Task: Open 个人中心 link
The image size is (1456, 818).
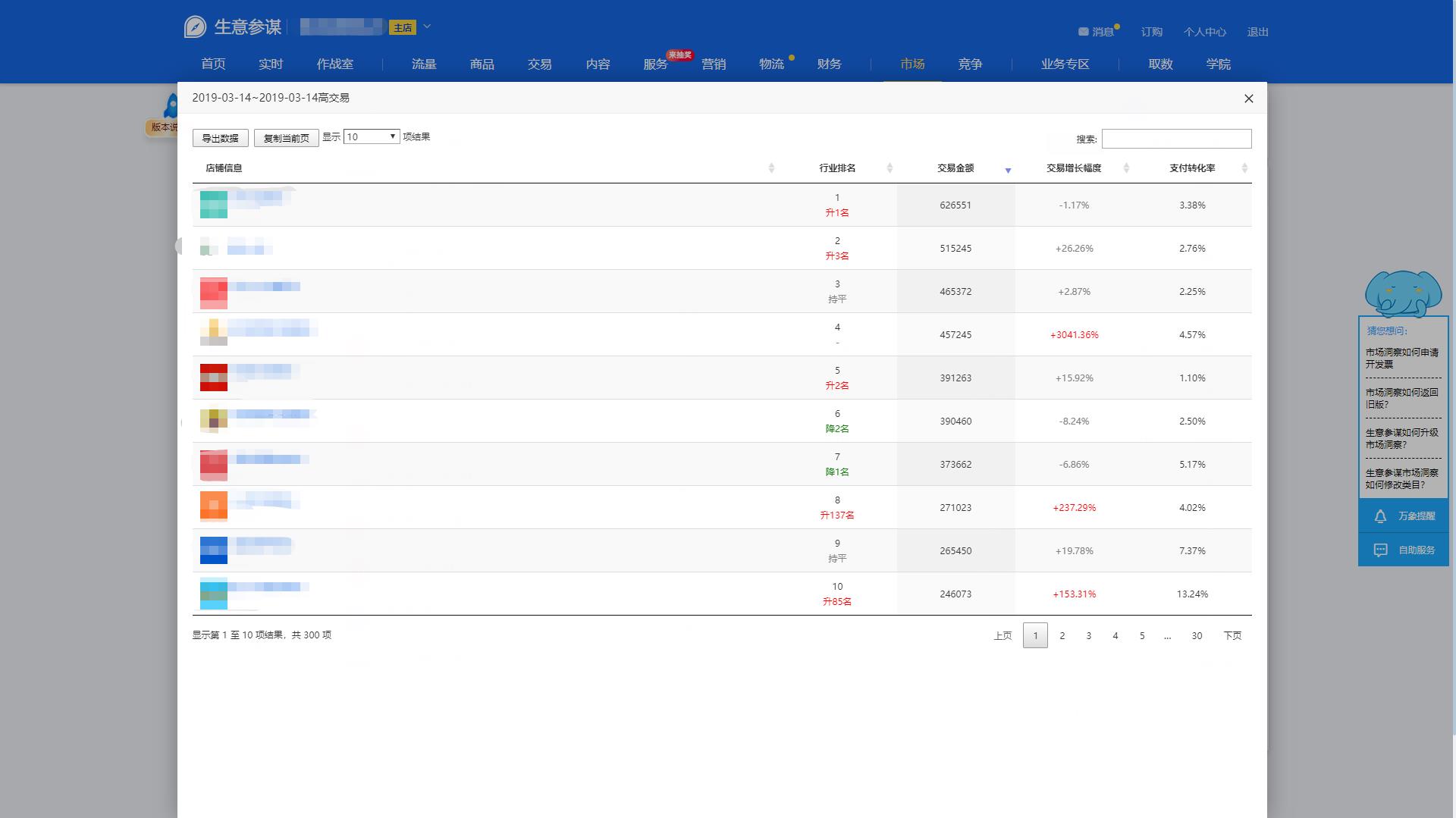Action: [x=1204, y=32]
